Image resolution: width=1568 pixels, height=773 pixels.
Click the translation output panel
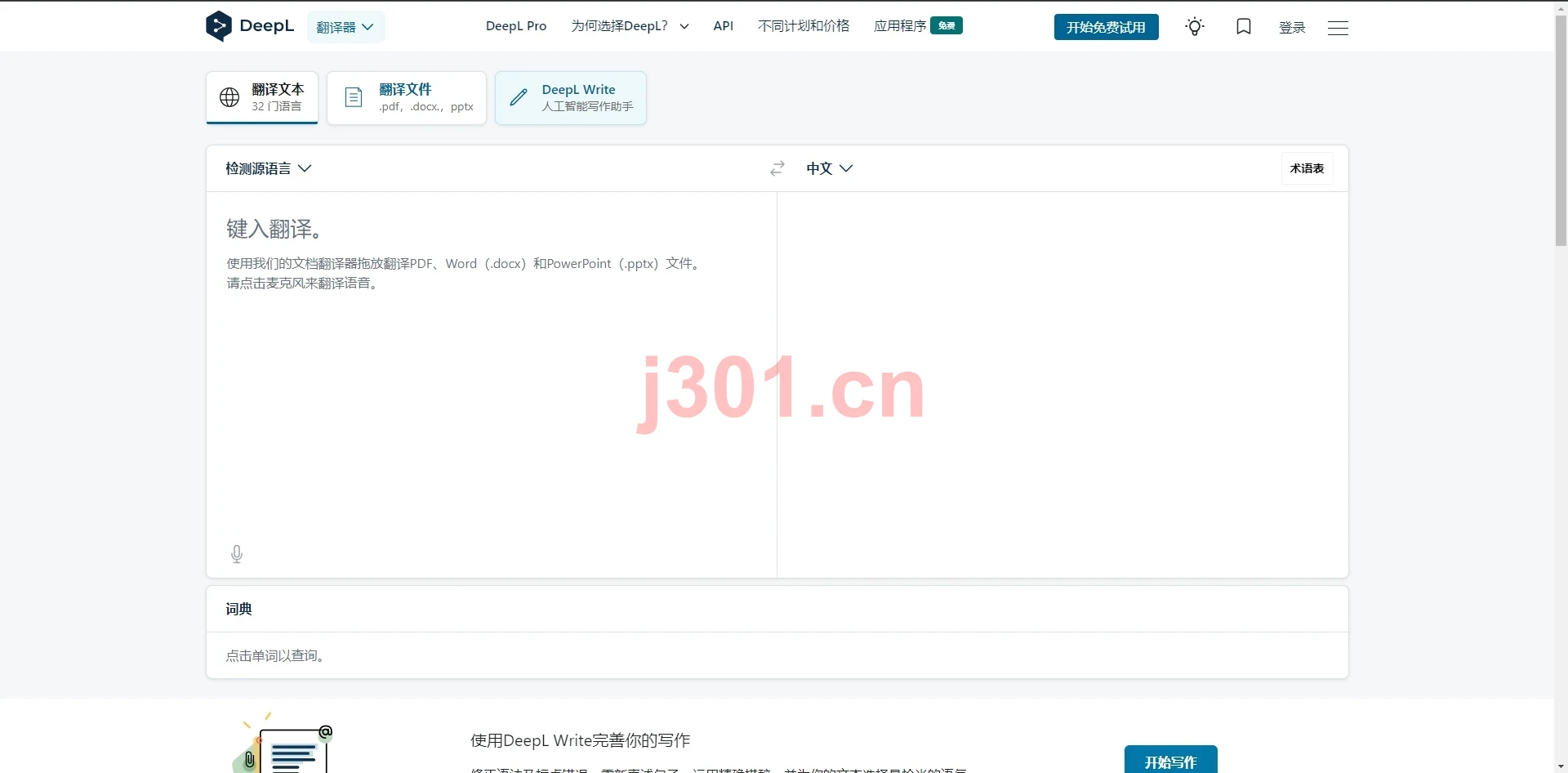(1062, 384)
